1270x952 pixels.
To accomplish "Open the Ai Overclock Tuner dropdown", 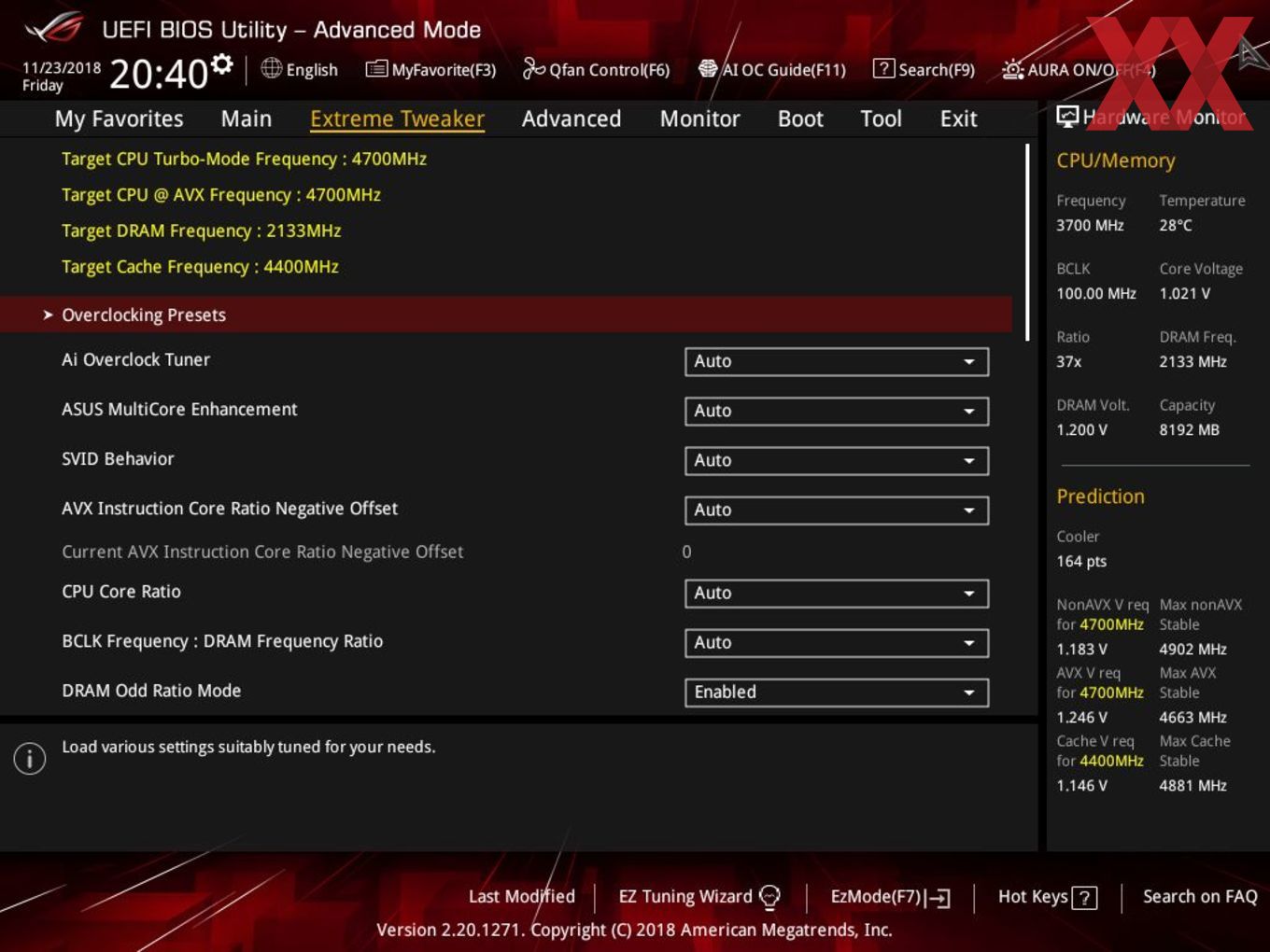I will coord(837,361).
